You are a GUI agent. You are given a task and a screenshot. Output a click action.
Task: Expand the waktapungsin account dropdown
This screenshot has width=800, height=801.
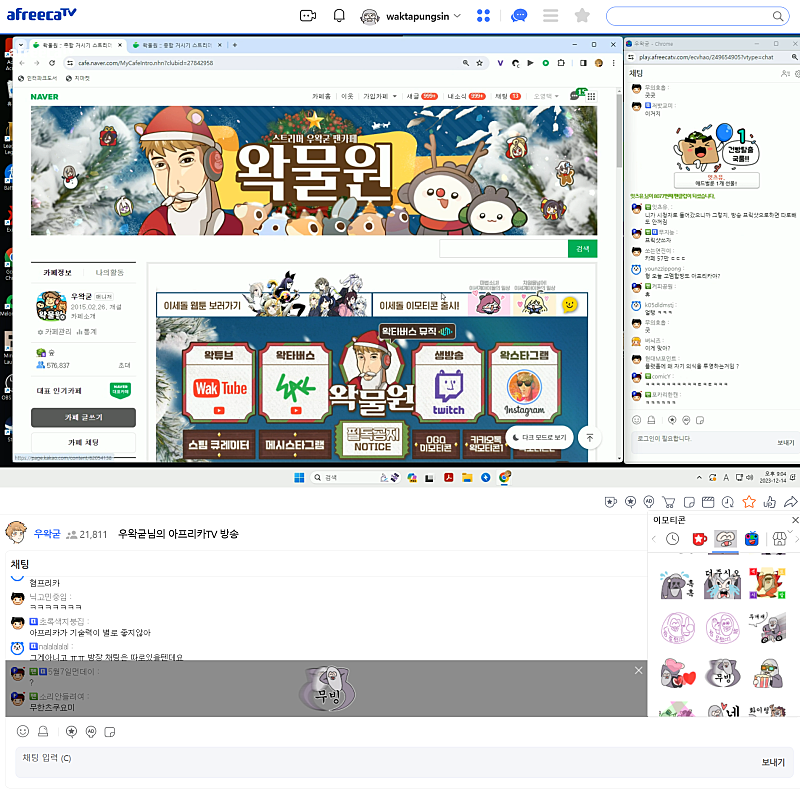(458, 16)
